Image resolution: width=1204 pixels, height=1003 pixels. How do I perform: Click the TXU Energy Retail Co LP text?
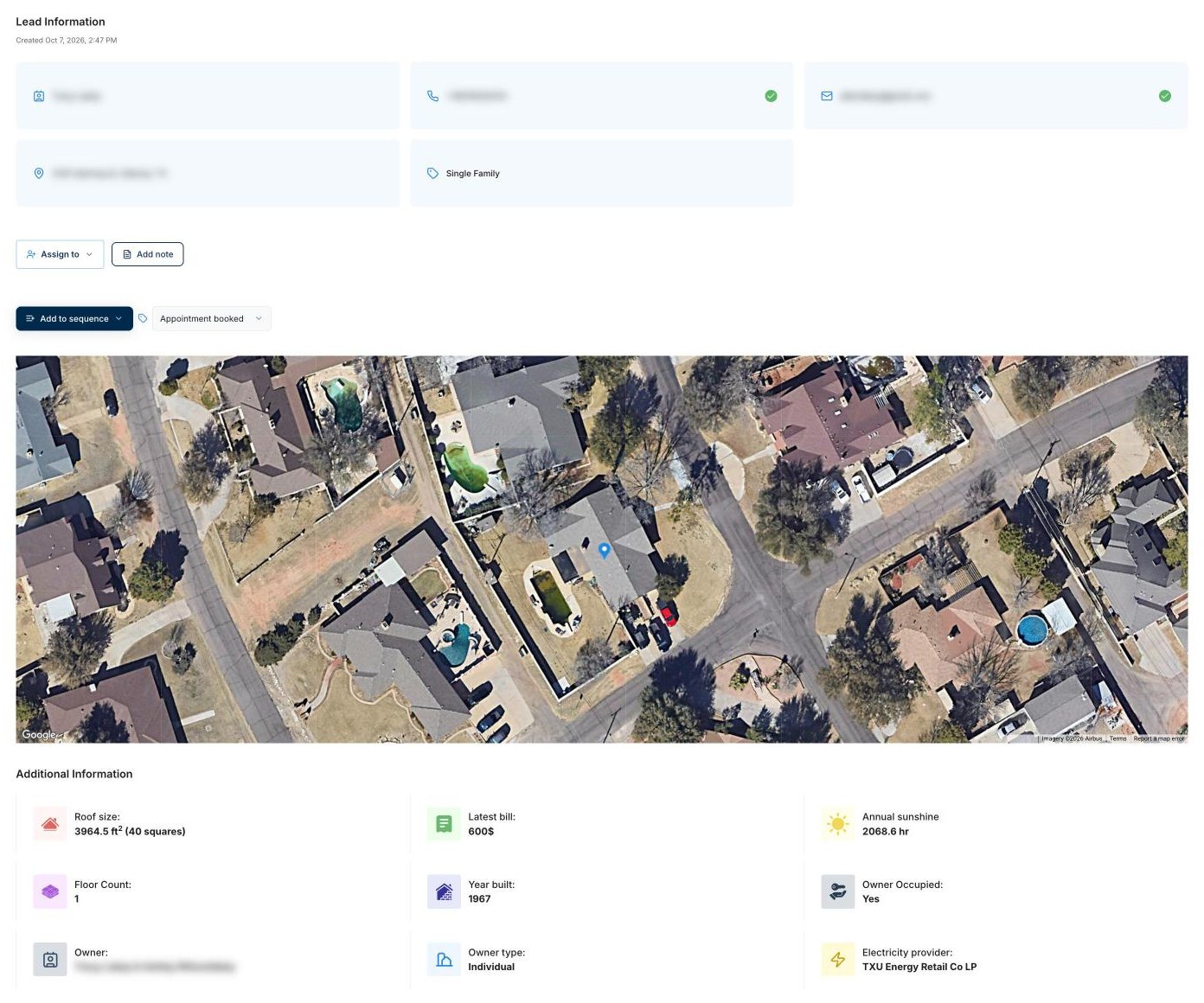click(x=919, y=967)
